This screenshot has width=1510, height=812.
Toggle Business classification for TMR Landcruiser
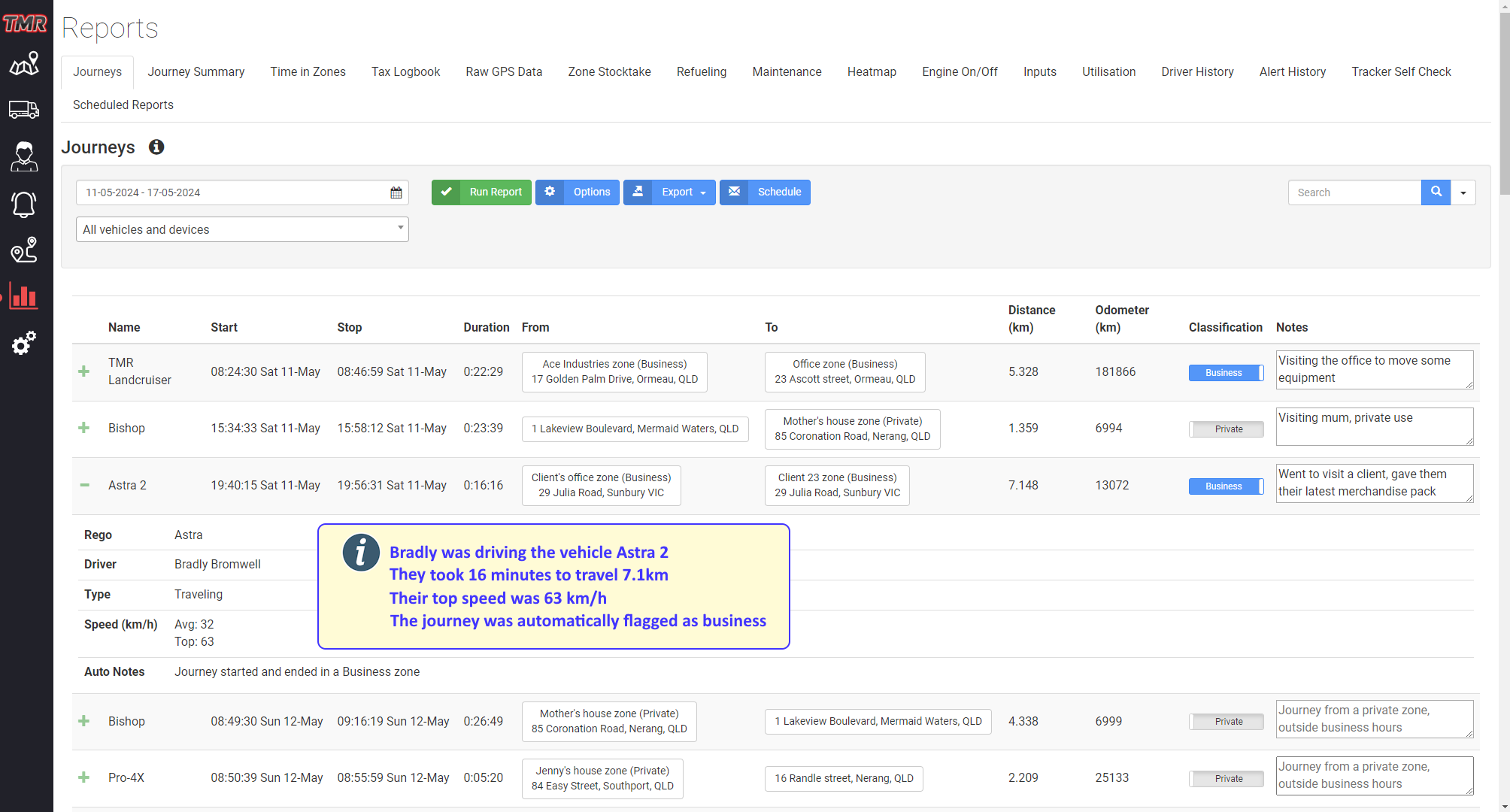1226,373
